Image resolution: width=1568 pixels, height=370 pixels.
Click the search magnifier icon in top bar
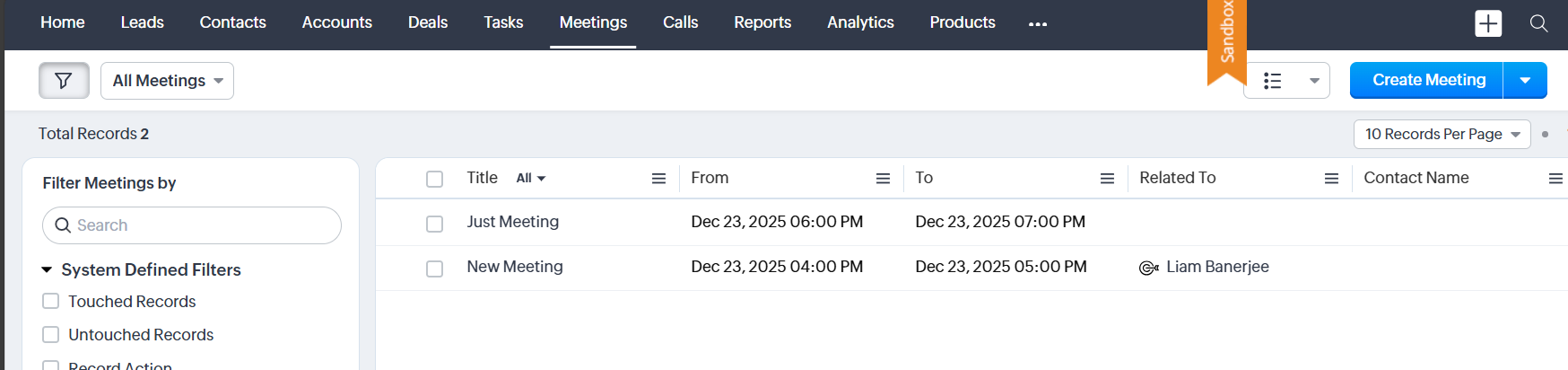1538,23
